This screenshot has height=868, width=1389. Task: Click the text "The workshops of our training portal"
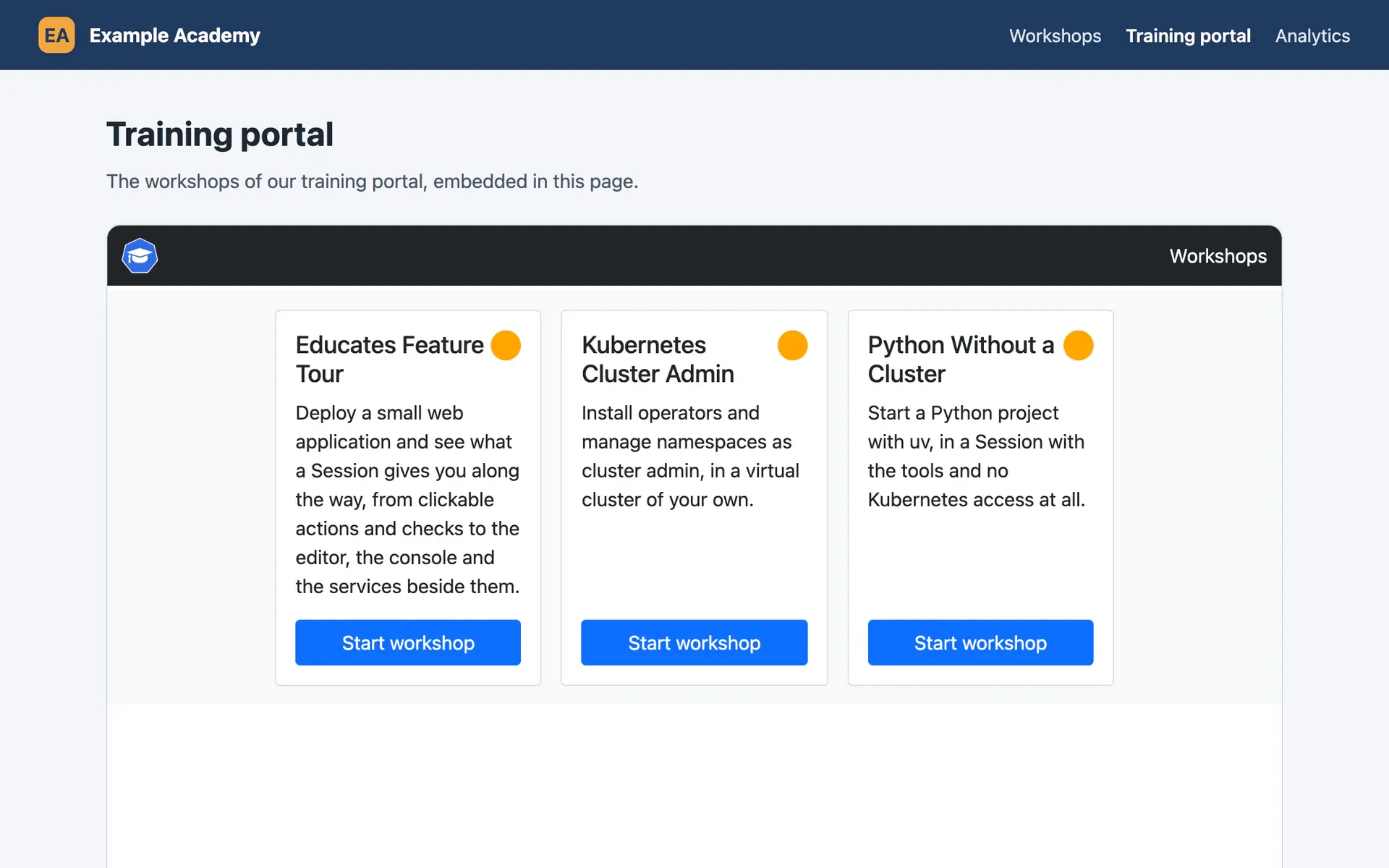[268, 182]
